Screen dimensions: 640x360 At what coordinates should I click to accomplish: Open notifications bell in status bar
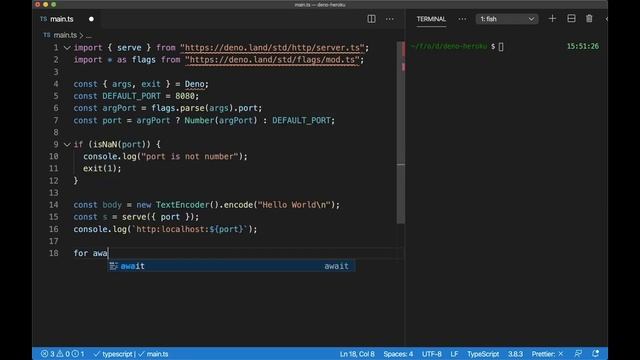coord(596,354)
